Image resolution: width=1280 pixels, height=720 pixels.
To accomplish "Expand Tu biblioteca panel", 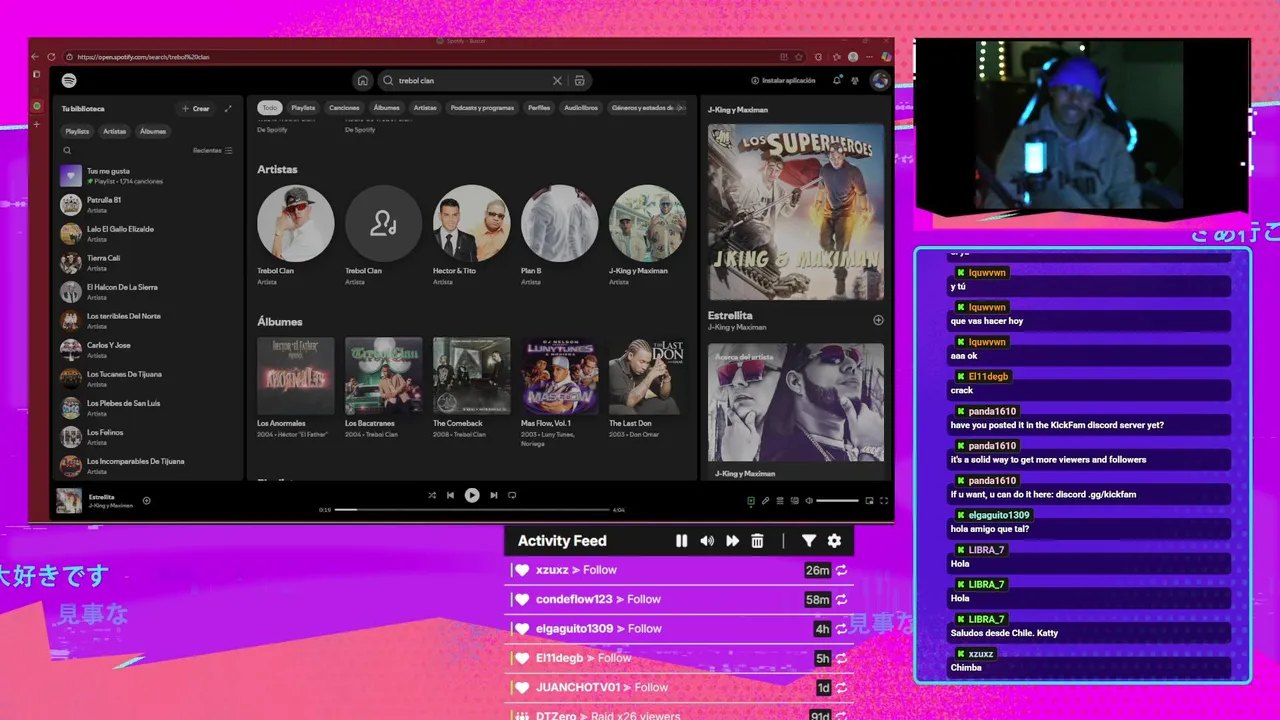I will [228, 108].
